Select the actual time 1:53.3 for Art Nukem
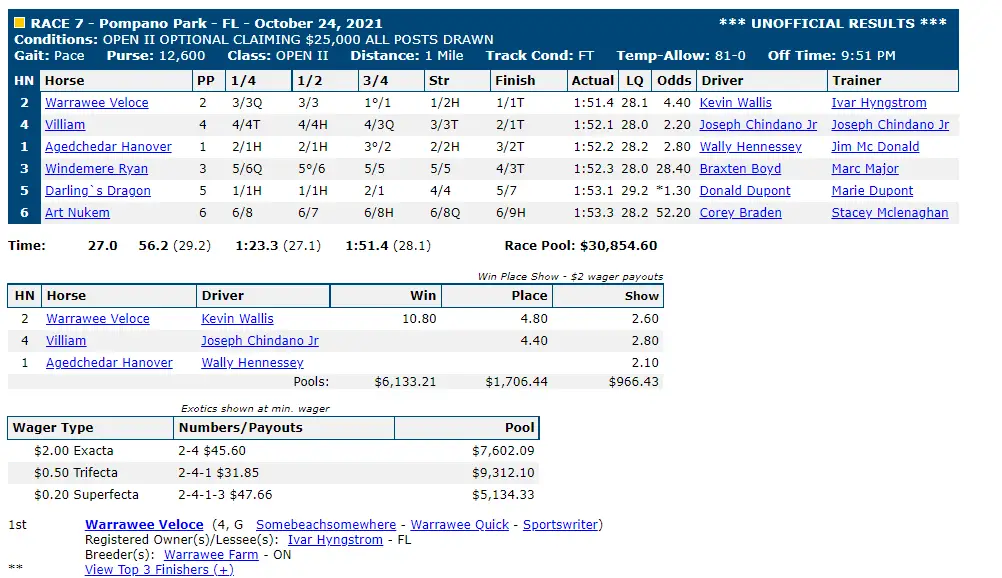 coord(594,212)
